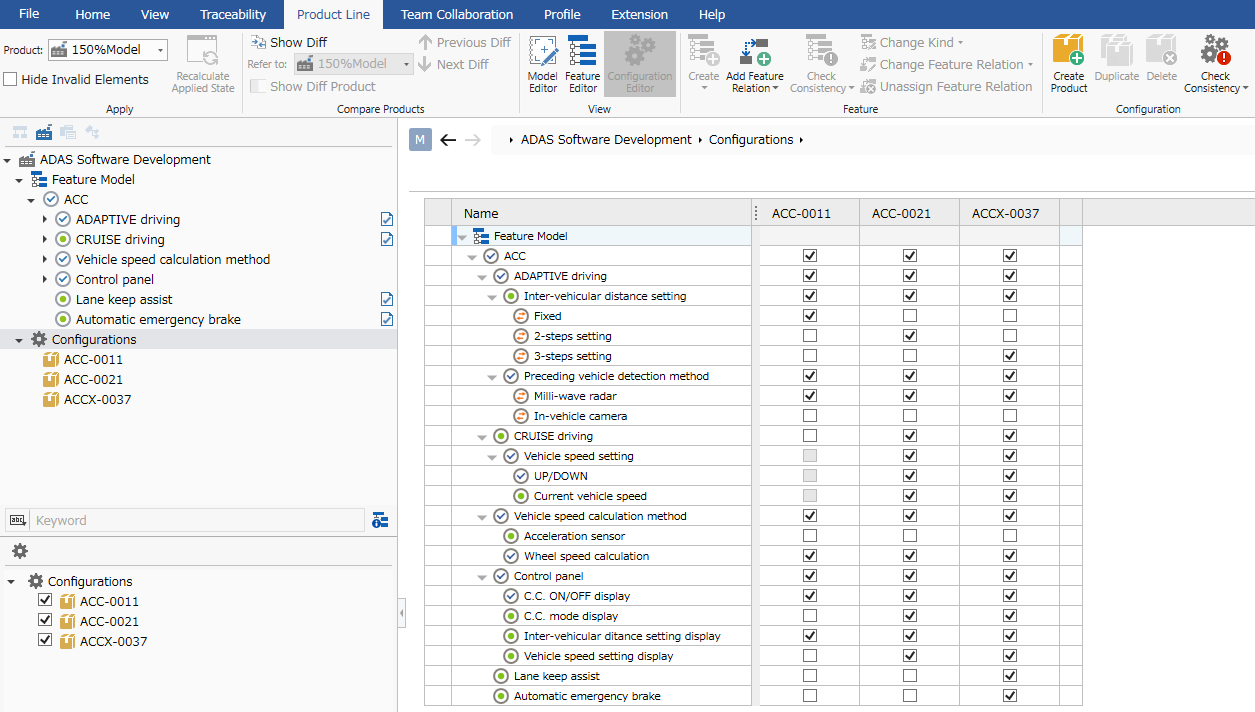1255x712 pixels.
Task: Select ACC-0011 column header in table
Action: [x=801, y=213]
